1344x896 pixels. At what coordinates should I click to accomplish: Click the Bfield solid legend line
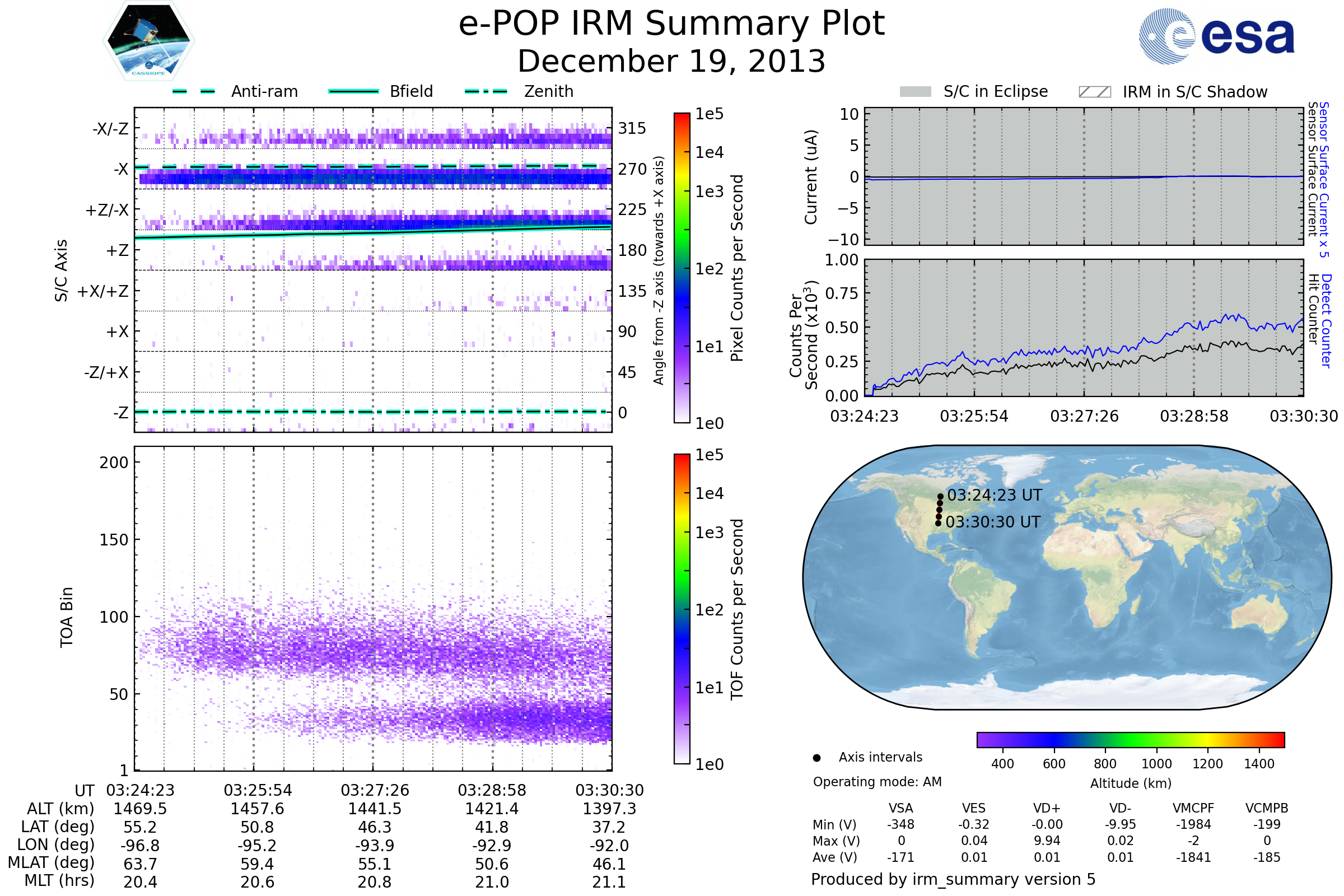tap(353, 91)
